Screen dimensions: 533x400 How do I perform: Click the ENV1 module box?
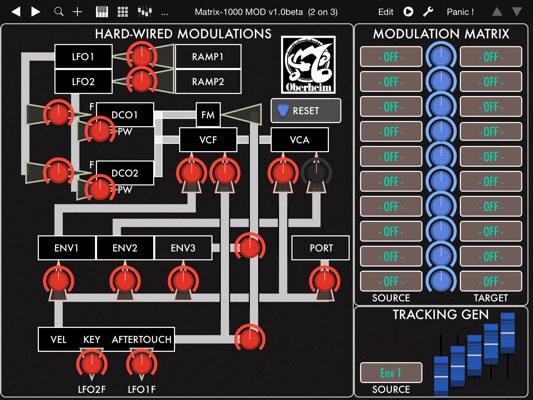pyautogui.click(x=67, y=248)
